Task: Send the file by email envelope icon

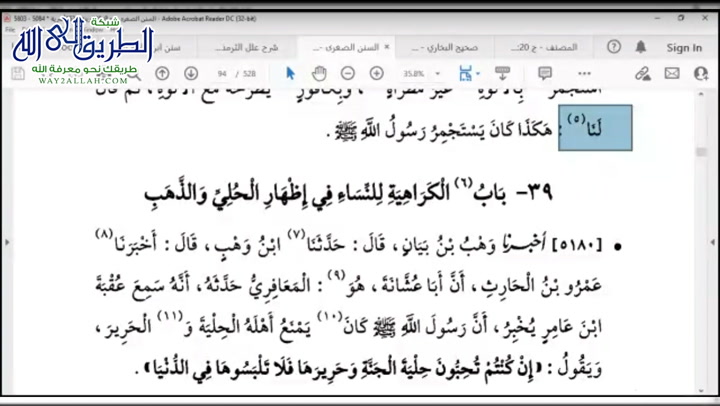Action: click(672, 73)
